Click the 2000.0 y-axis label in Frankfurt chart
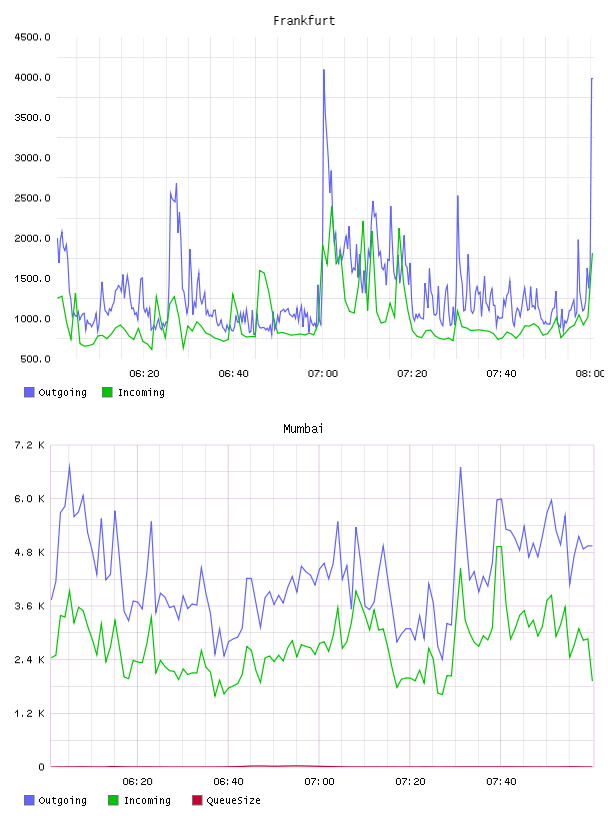This screenshot has height=816, width=608. [x=32, y=238]
